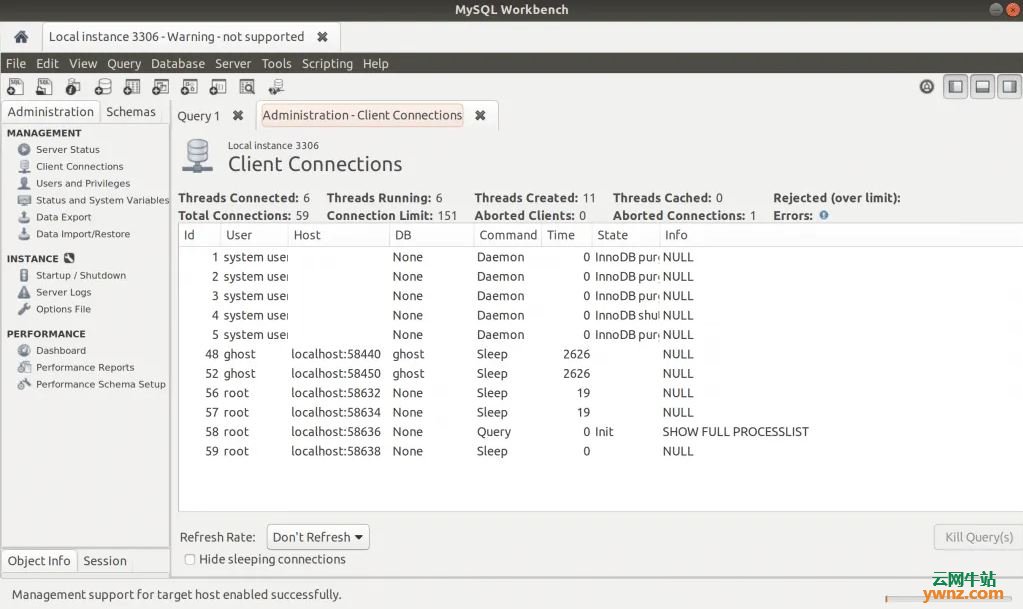Close the Query 1 tab
1023x609 pixels.
coord(238,116)
